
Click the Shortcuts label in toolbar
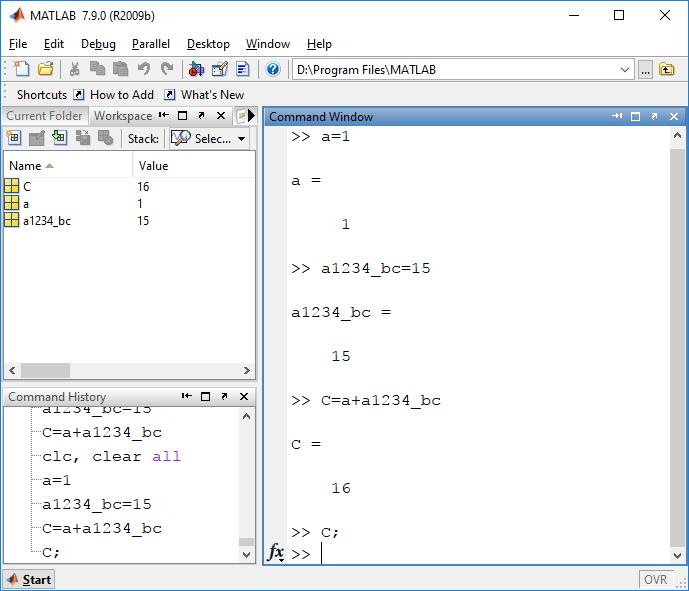pyautogui.click(x=42, y=95)
